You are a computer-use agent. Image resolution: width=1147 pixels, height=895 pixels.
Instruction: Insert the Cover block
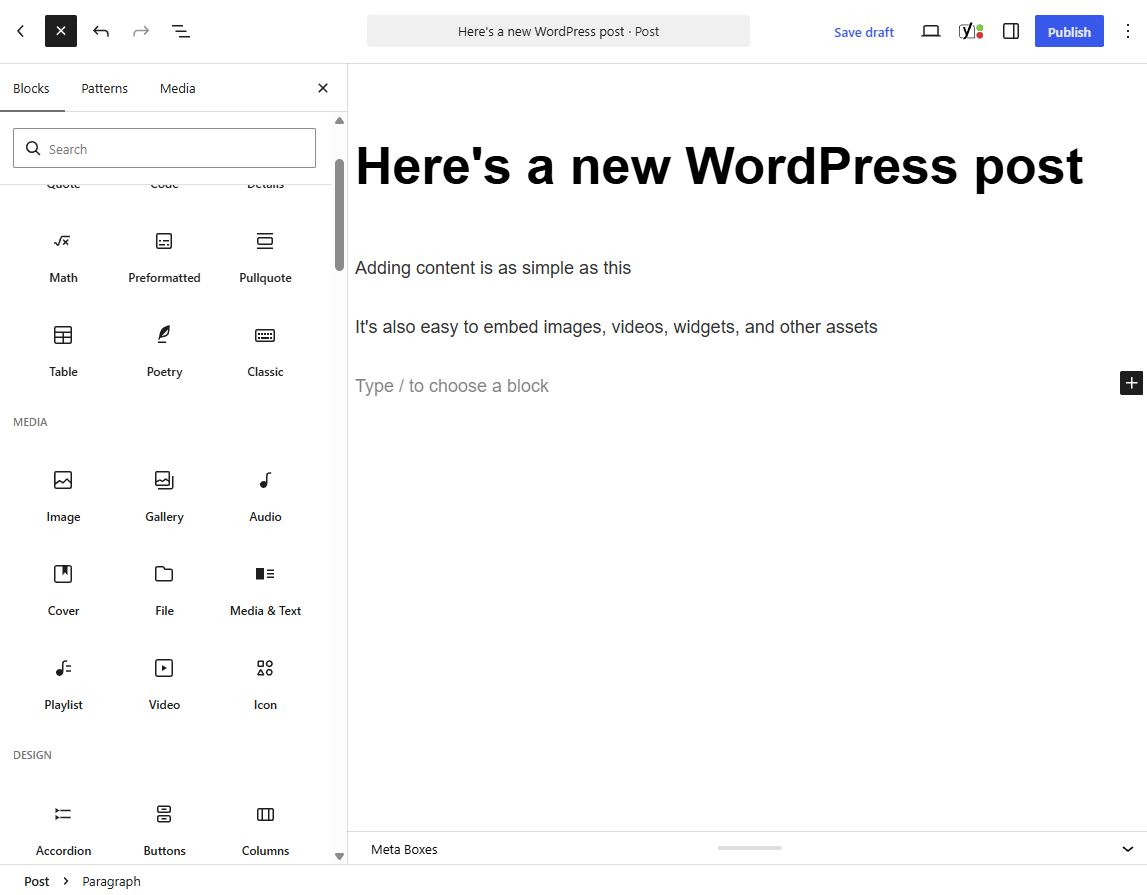pos(63,591)
